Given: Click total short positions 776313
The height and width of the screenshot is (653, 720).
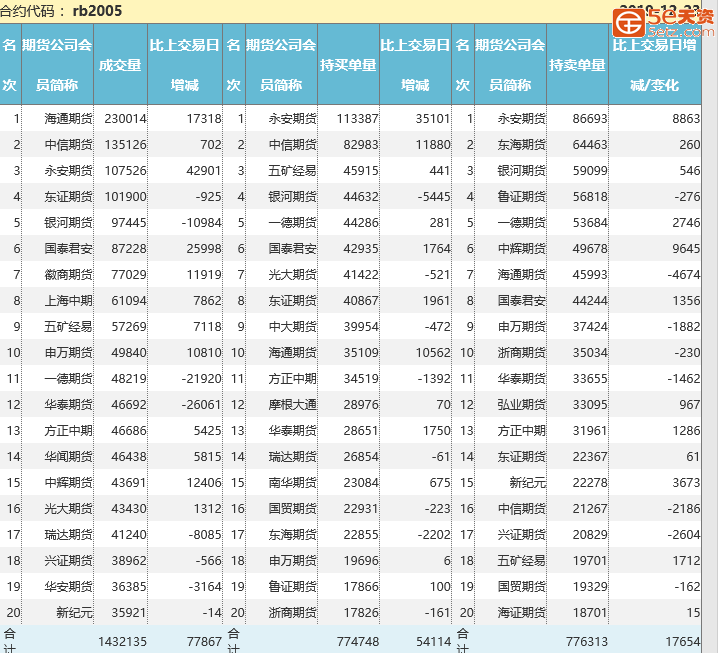Looking at the screenshot, I should click(586, 642).
